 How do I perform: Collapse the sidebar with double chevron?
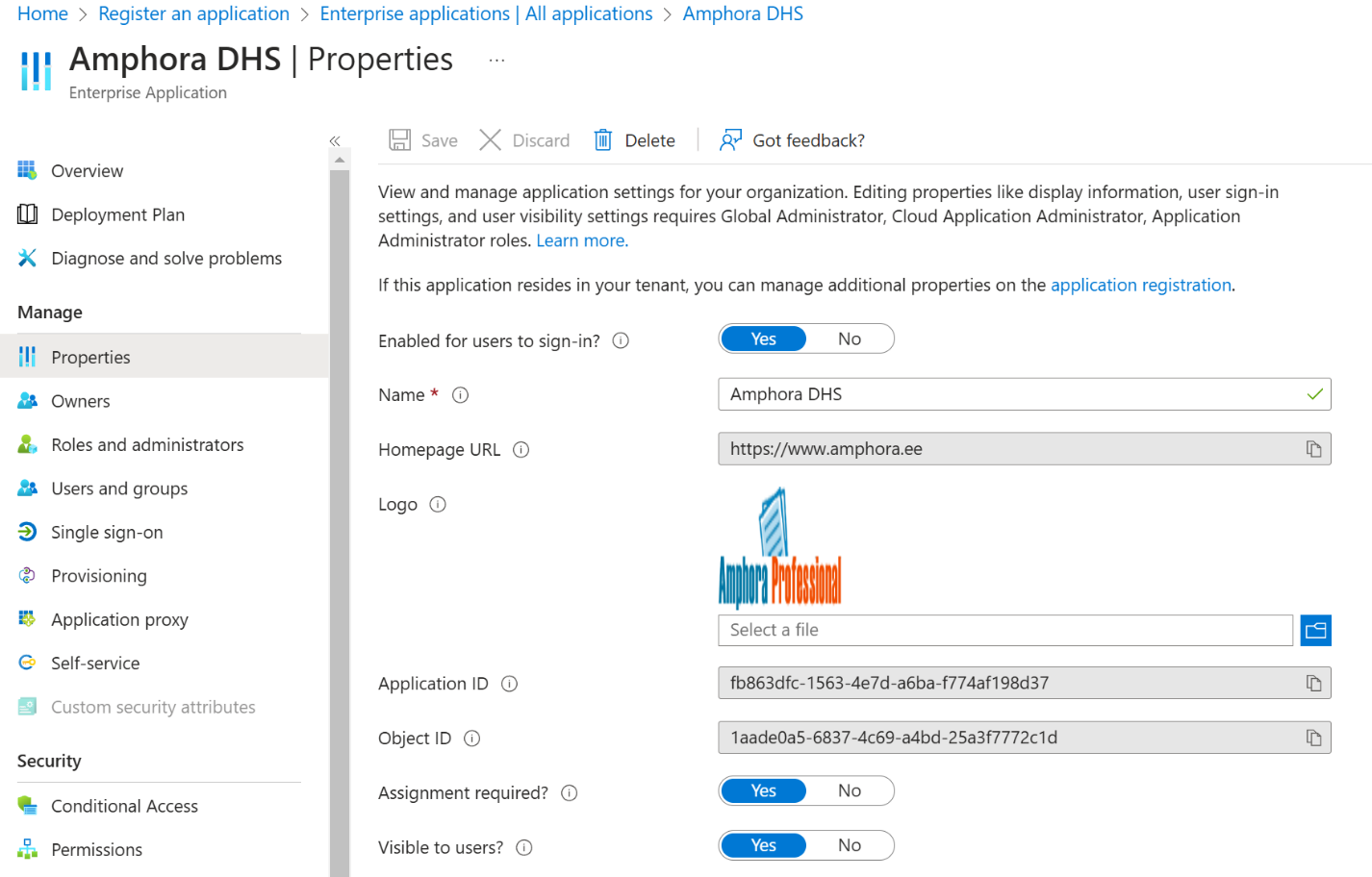(335, 141)
